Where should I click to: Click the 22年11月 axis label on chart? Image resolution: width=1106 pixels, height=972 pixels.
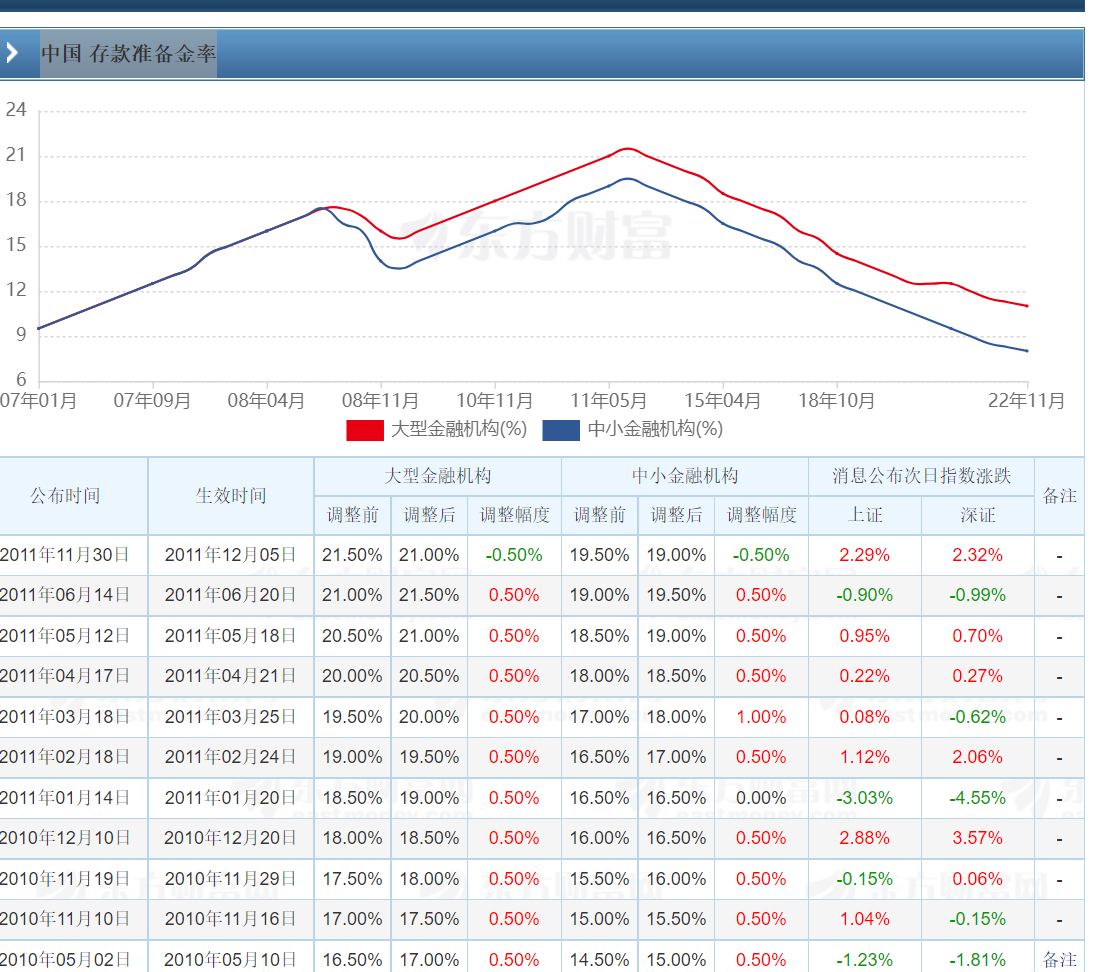pos(1026,401)
